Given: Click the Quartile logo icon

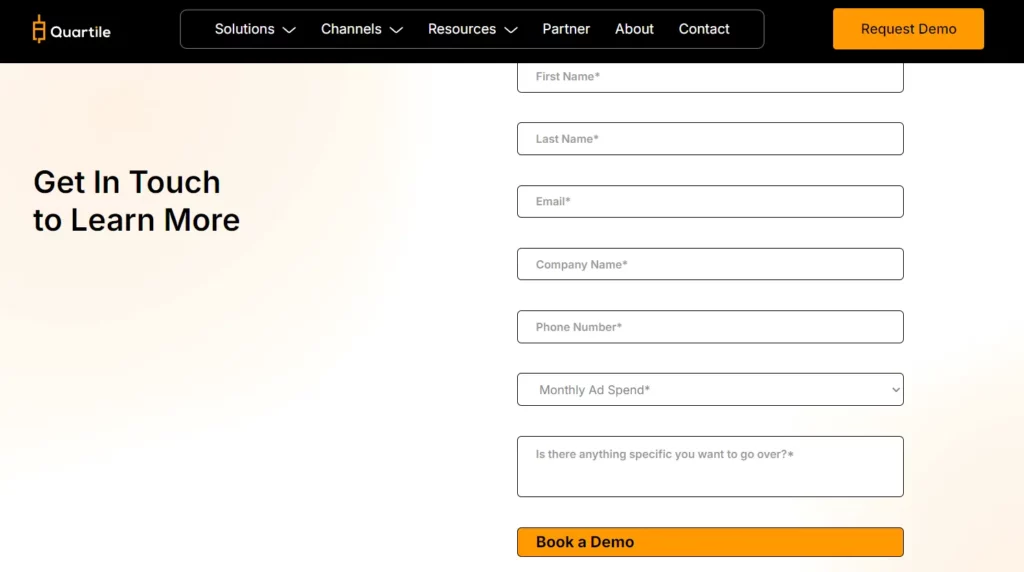Looking at the screenshot, I should (39, 29).
